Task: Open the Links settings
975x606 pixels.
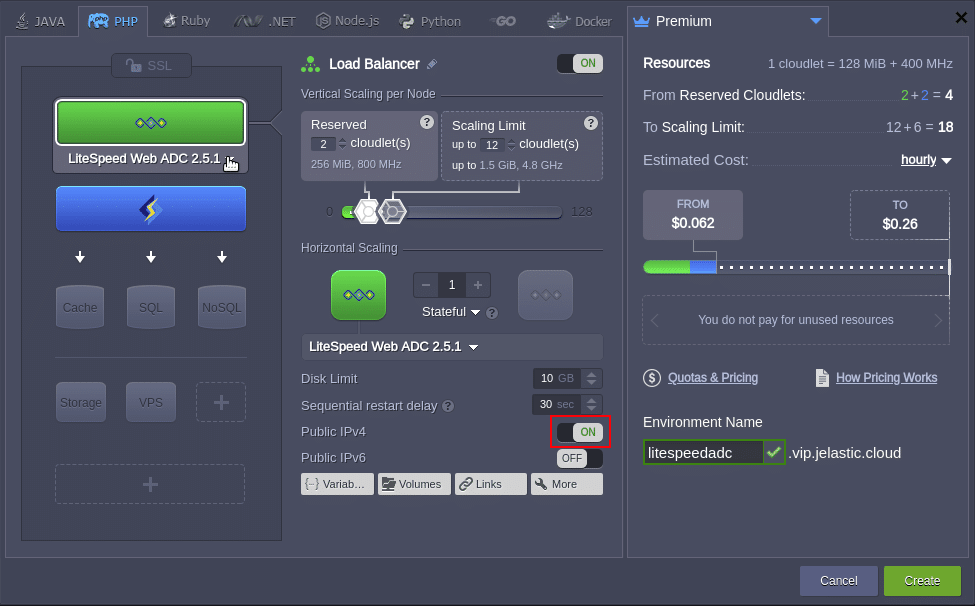Action: 491,484
